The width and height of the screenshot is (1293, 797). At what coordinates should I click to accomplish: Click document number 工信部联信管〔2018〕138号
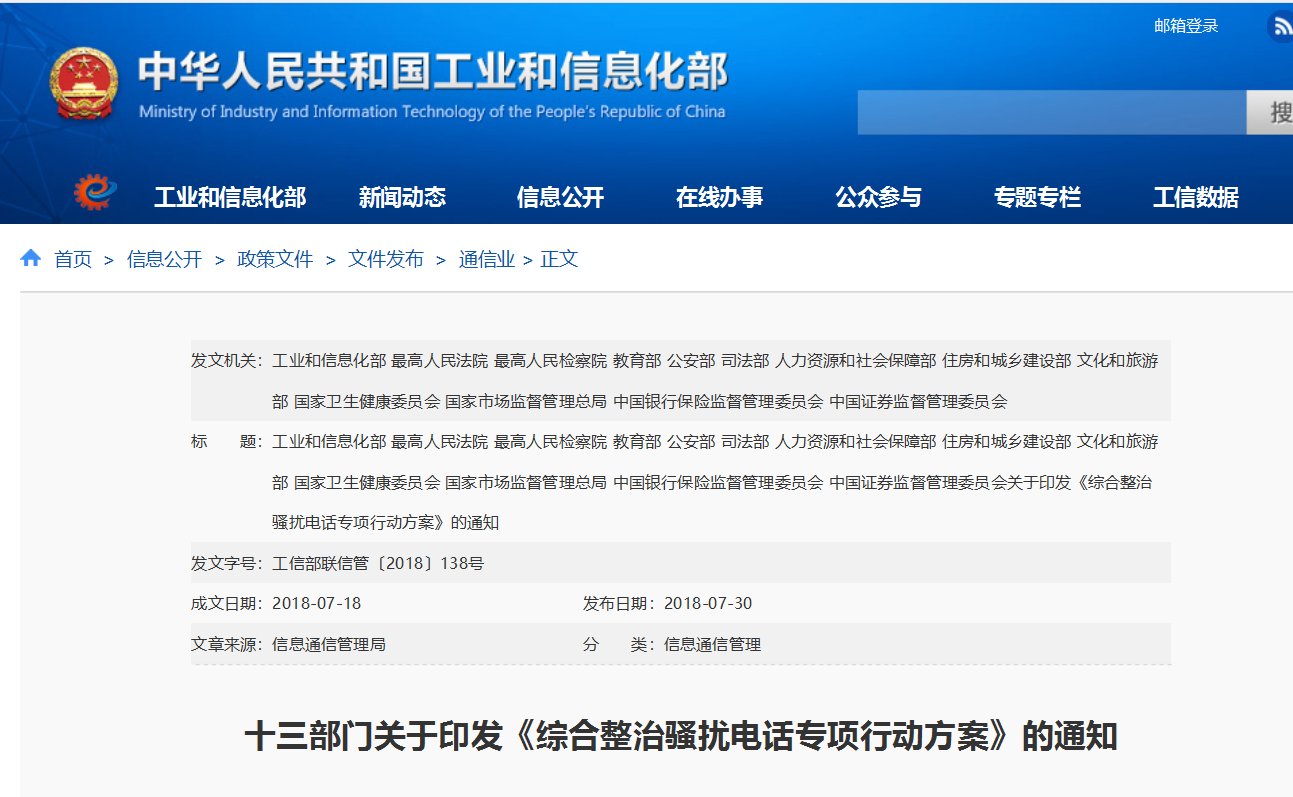(378, 563)
